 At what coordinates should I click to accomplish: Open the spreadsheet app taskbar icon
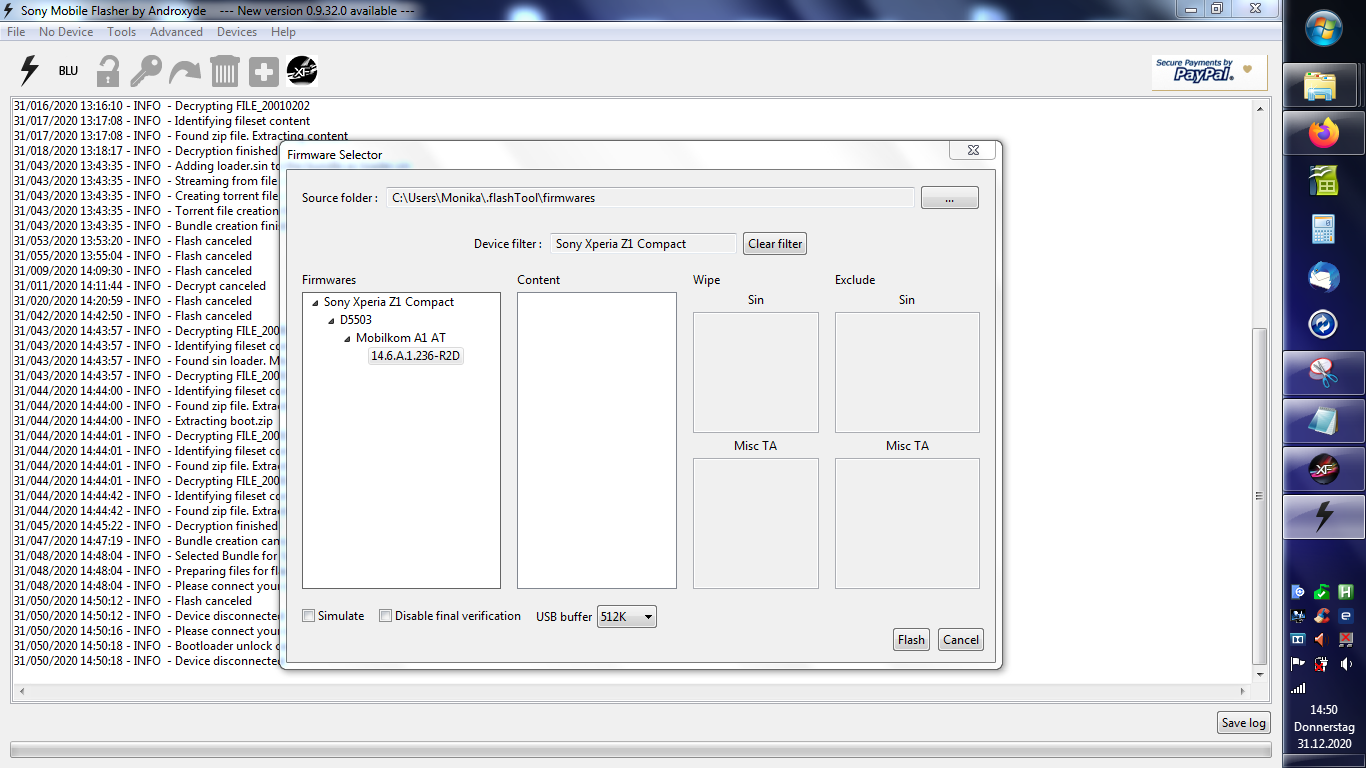pyautogui.click(x=1324, y=181)
